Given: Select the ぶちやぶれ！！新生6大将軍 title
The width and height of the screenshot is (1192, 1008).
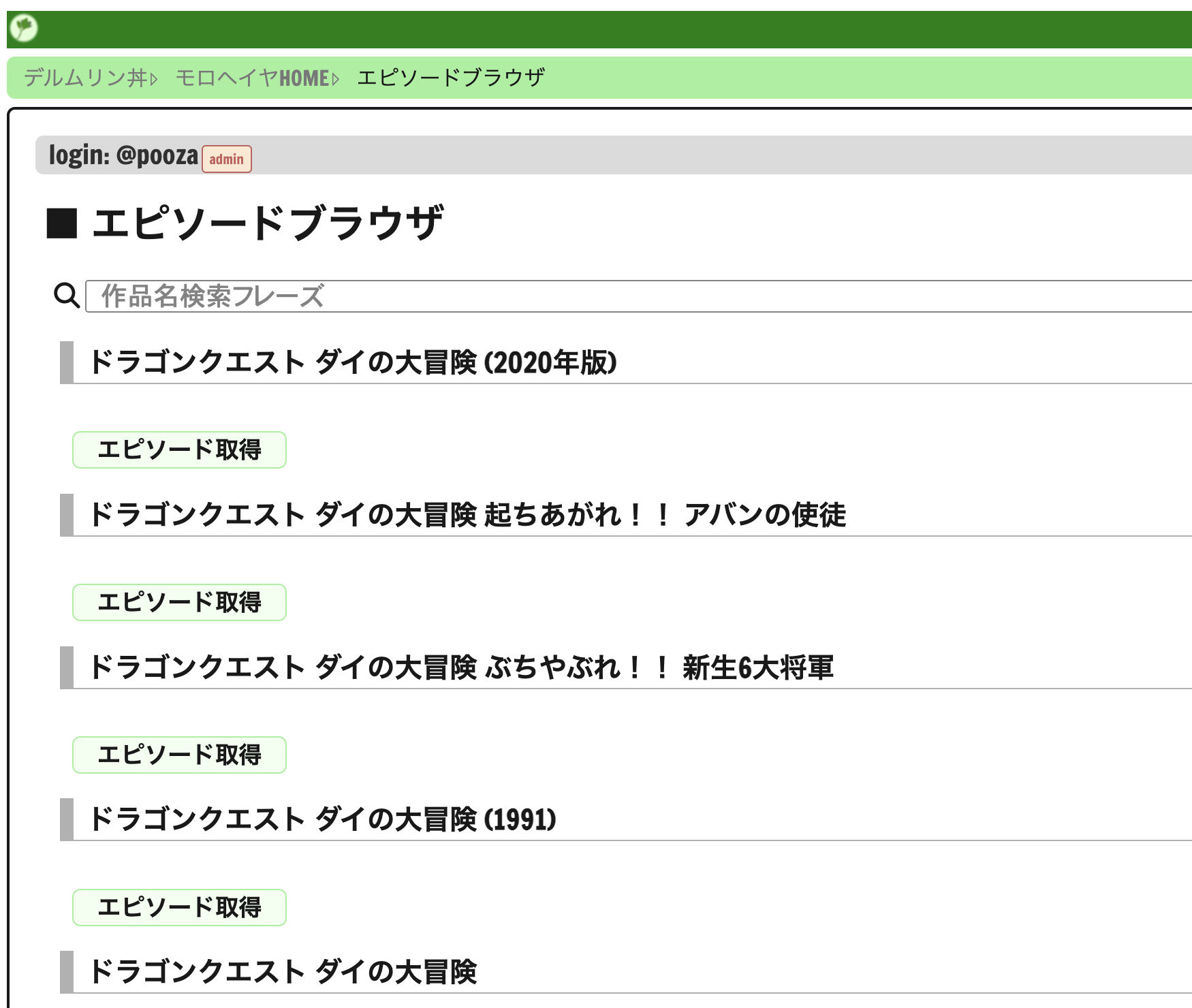Looking at the screenshot, I should [461, 667].
